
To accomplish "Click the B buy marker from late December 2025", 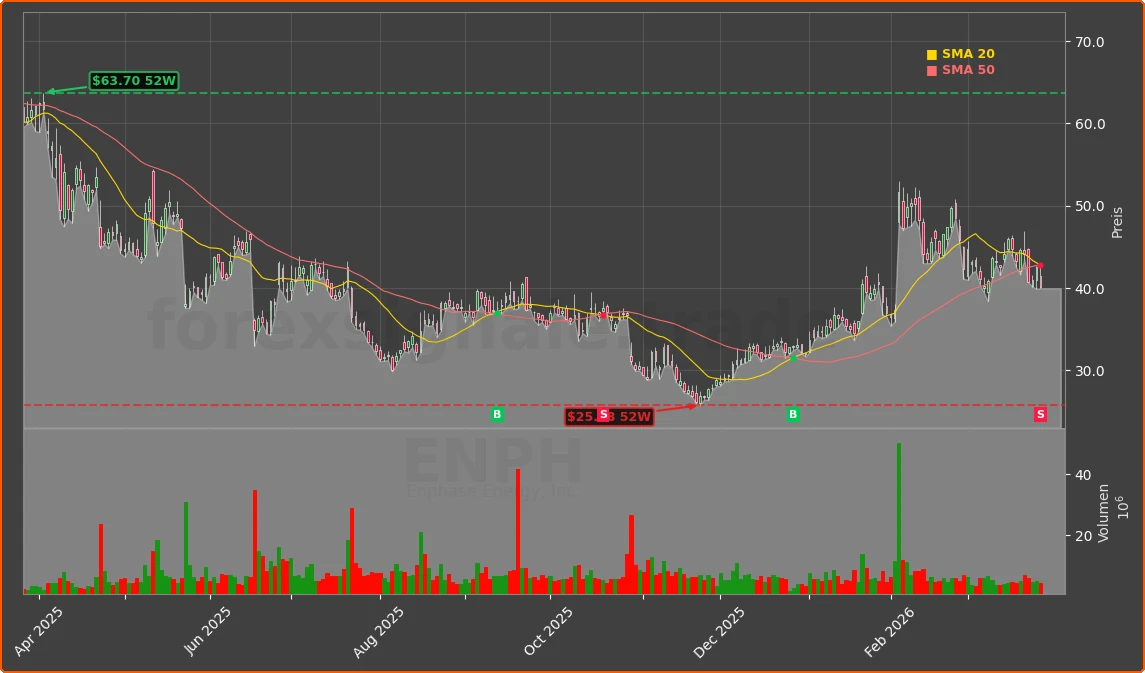I will (x=793, y=415).
